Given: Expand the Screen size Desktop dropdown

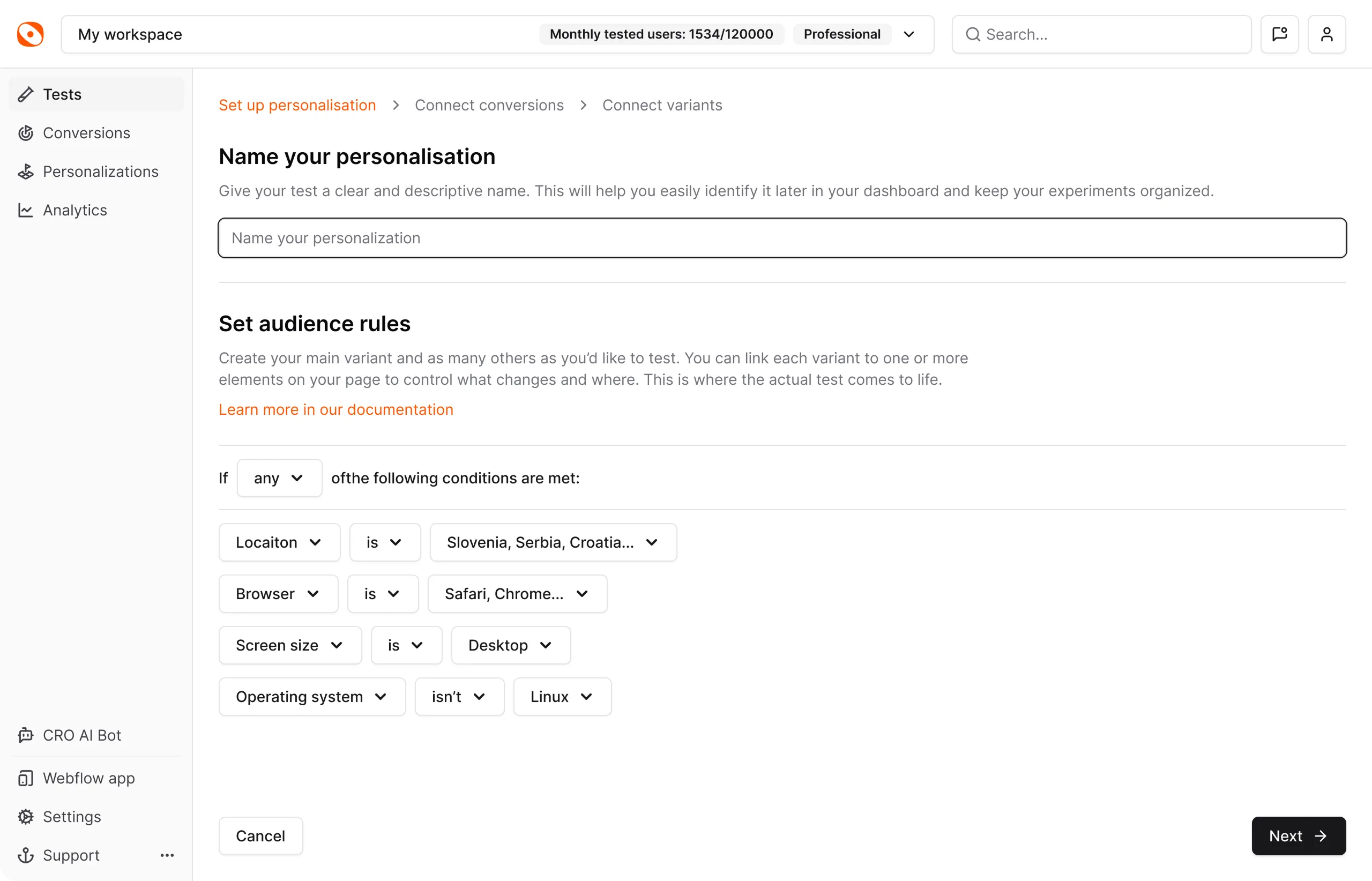Looking at the screenshot, I should click(510, 645).
